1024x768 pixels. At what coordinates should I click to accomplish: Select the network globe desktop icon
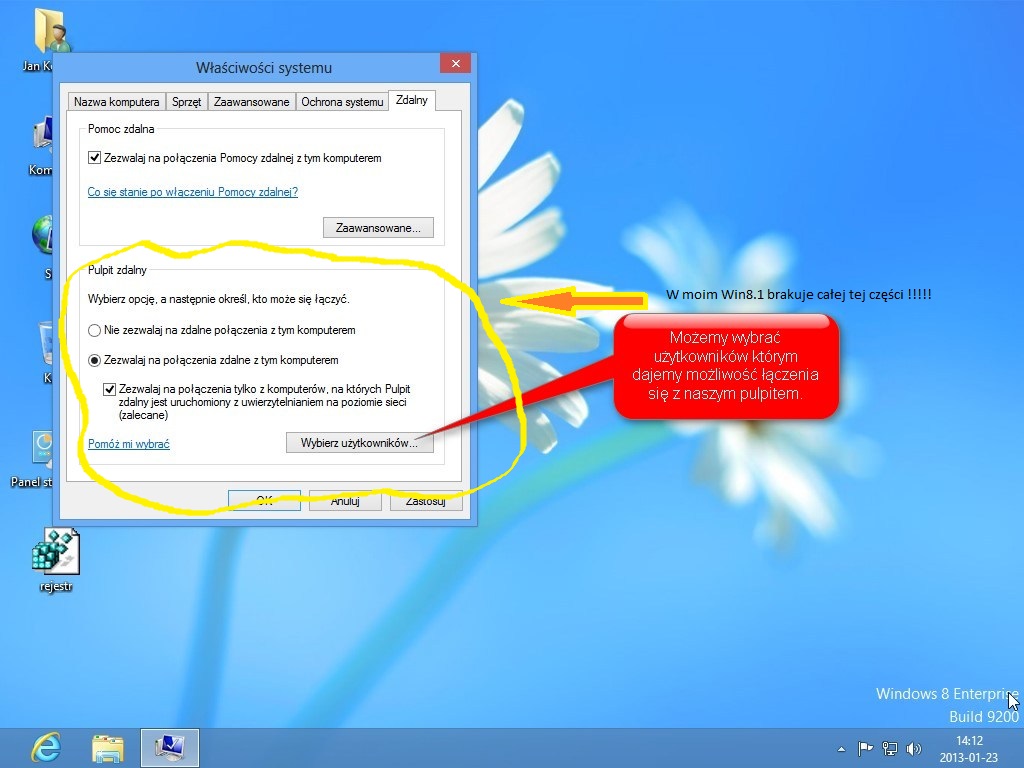[x=43, y=245]
